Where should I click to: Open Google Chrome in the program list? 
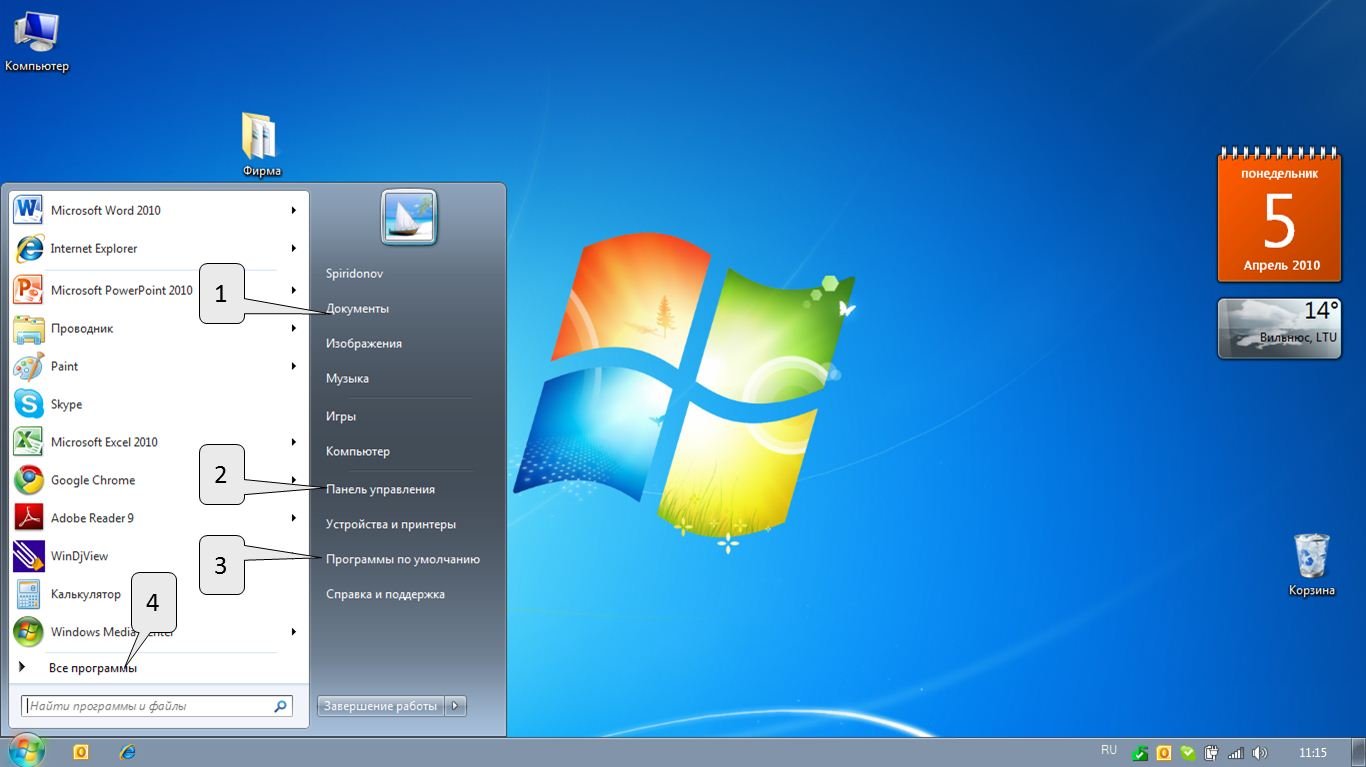[92, 481]
